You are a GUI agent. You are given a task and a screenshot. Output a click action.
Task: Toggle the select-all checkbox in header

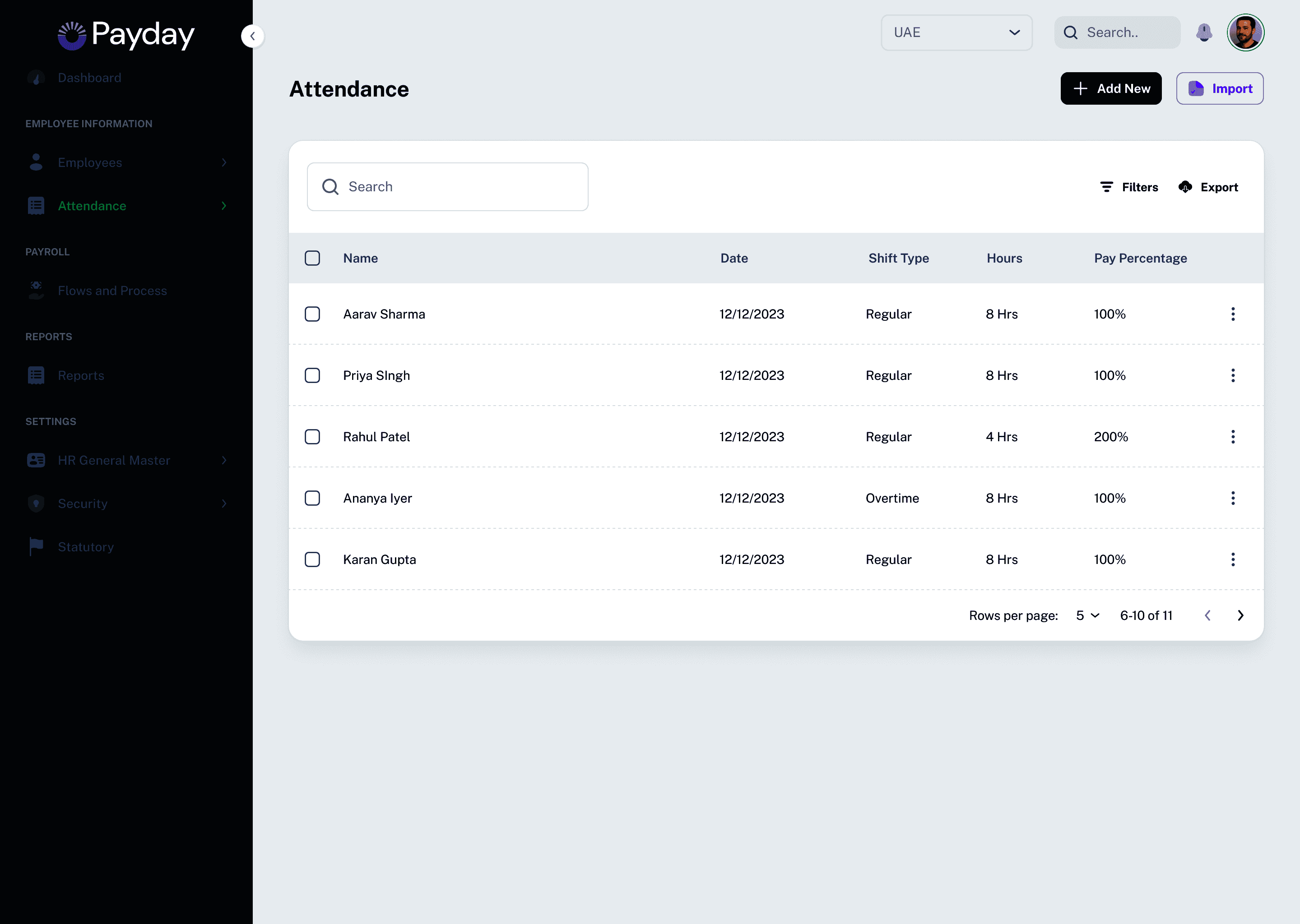coord(312,259)
